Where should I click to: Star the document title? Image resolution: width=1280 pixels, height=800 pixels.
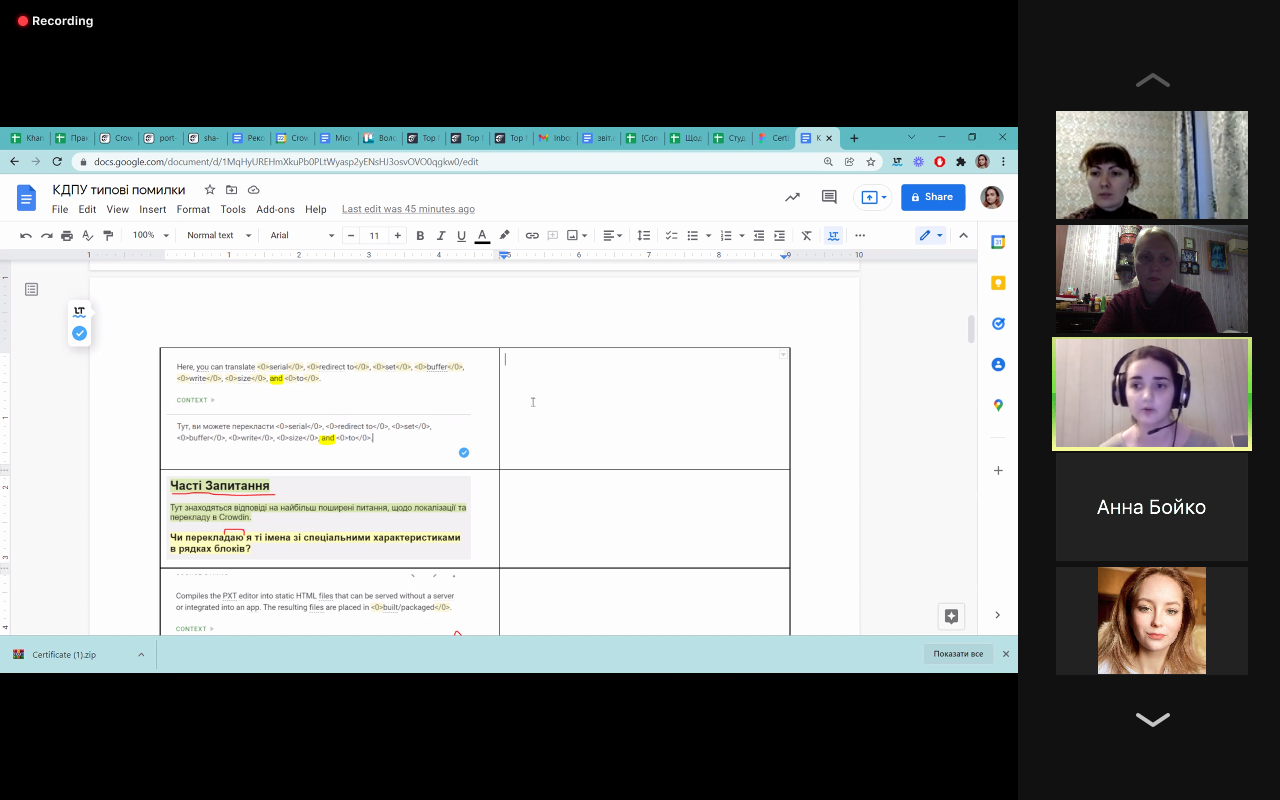pyautogui.click(x=210, y=190)
